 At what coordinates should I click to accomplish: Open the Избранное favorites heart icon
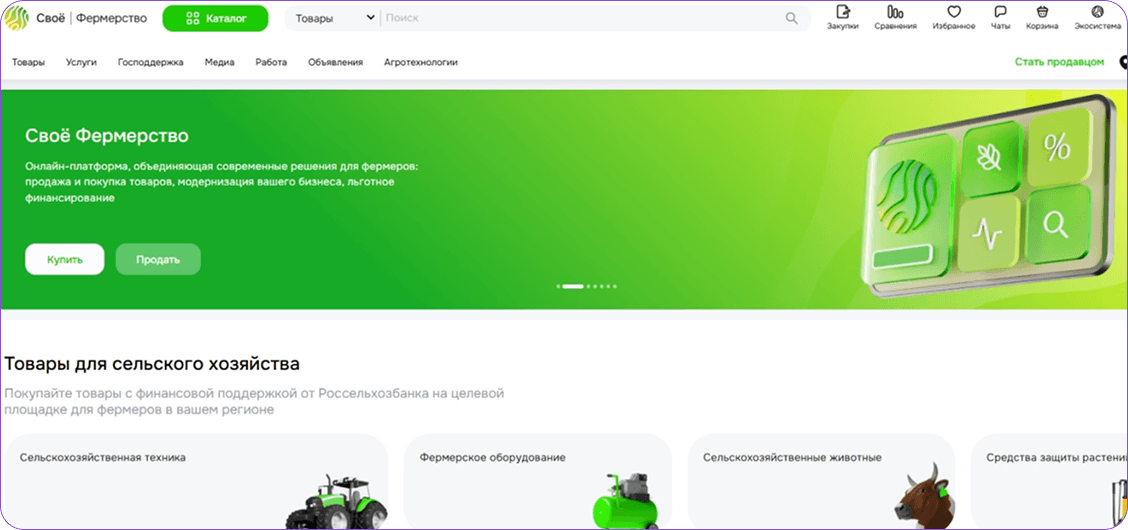pos(954,13)
